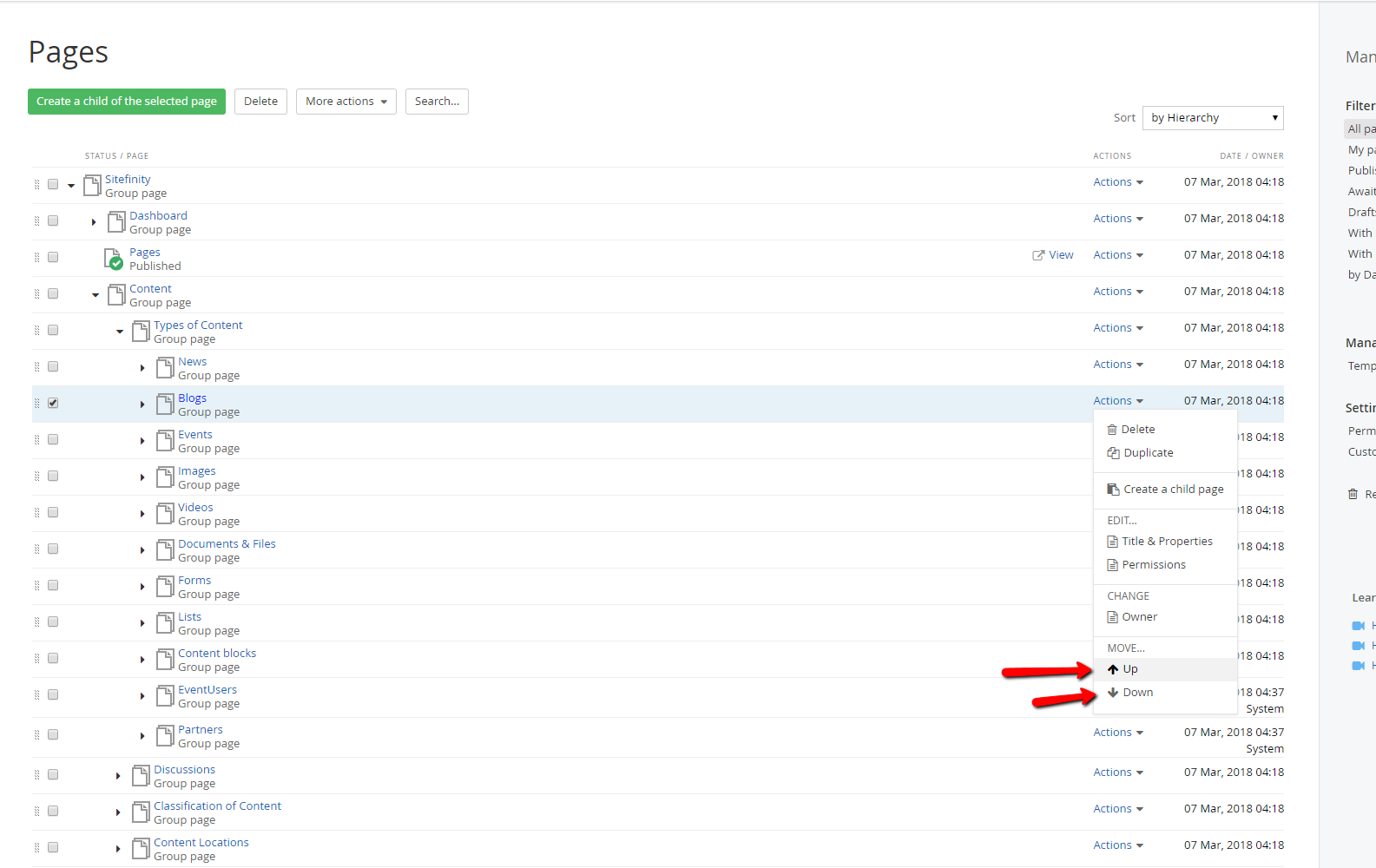Click the Search... button
This screenshot has height=868, width=1376.
(x=437, y=102)
